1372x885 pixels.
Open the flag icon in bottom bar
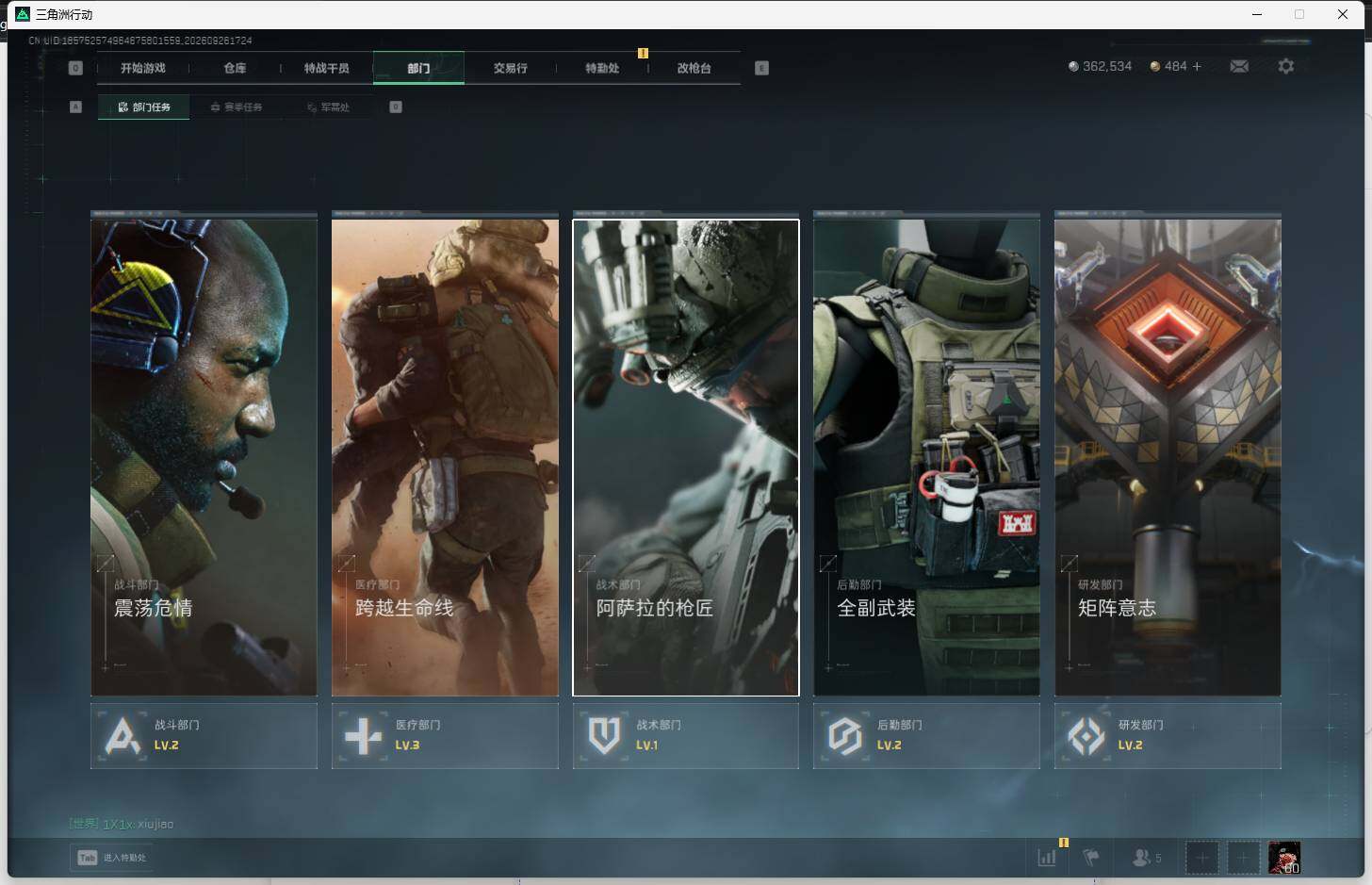point(1091,858)
